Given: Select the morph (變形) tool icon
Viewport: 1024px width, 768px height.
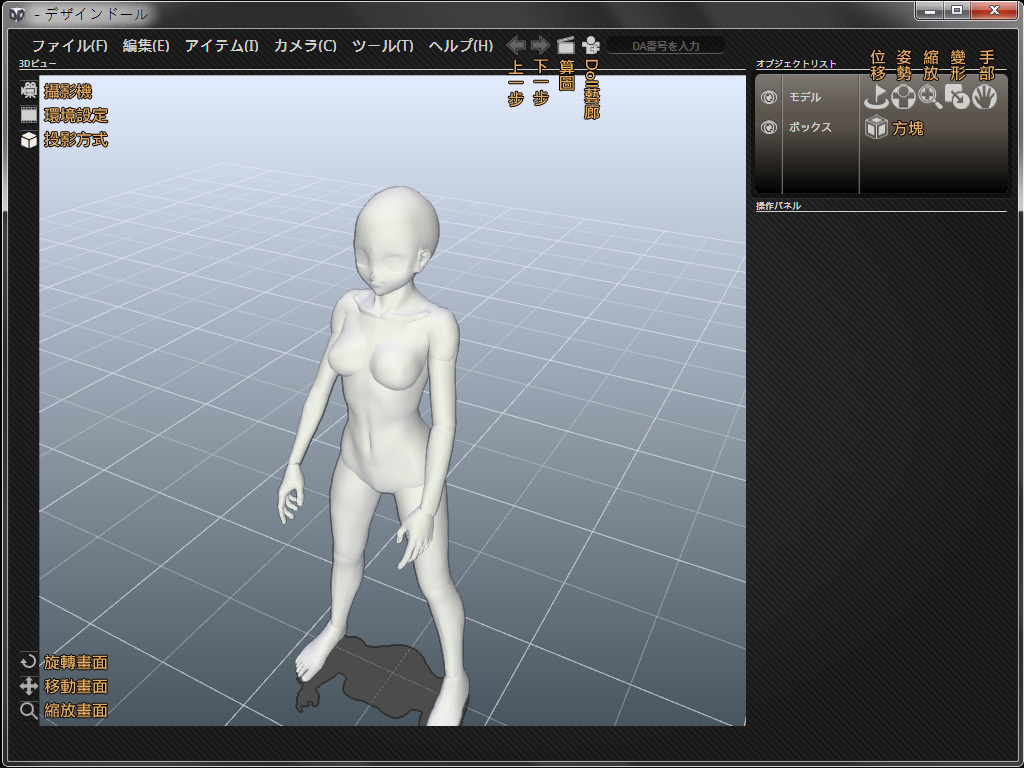Looking at the screenshot, I should pos(958,97).
